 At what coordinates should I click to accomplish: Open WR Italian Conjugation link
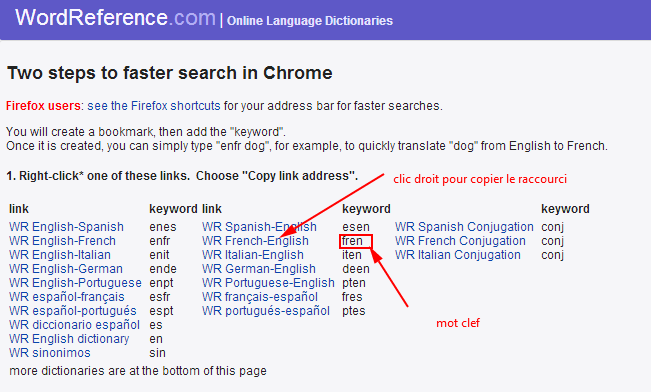(458, 255)
